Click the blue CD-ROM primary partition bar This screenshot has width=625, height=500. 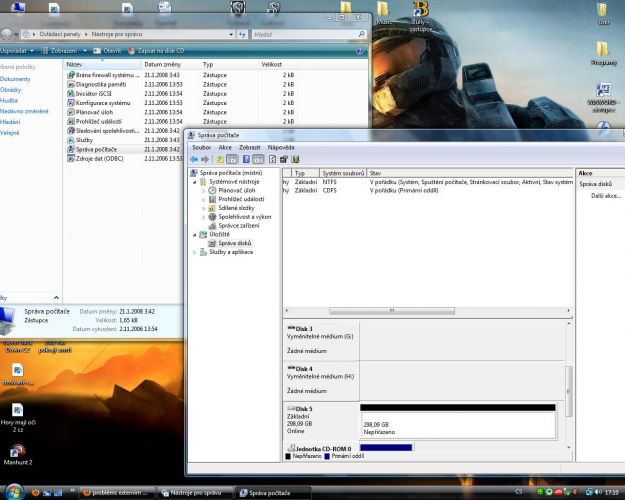pyautogui.click(x=386, y=447)
